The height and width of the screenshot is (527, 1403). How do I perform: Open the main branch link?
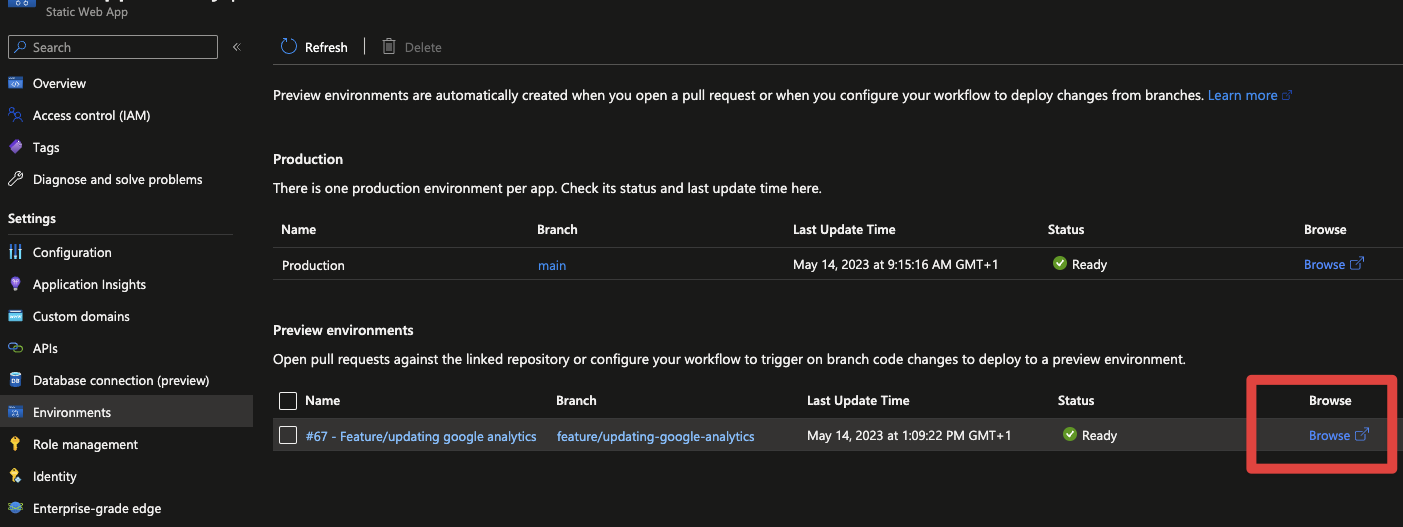552,265
